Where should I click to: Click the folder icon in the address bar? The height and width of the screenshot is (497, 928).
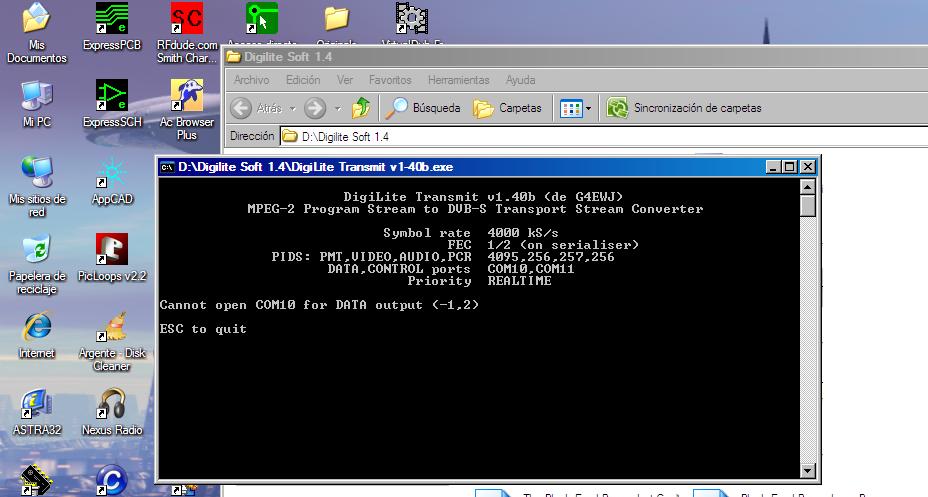[289, 137]
